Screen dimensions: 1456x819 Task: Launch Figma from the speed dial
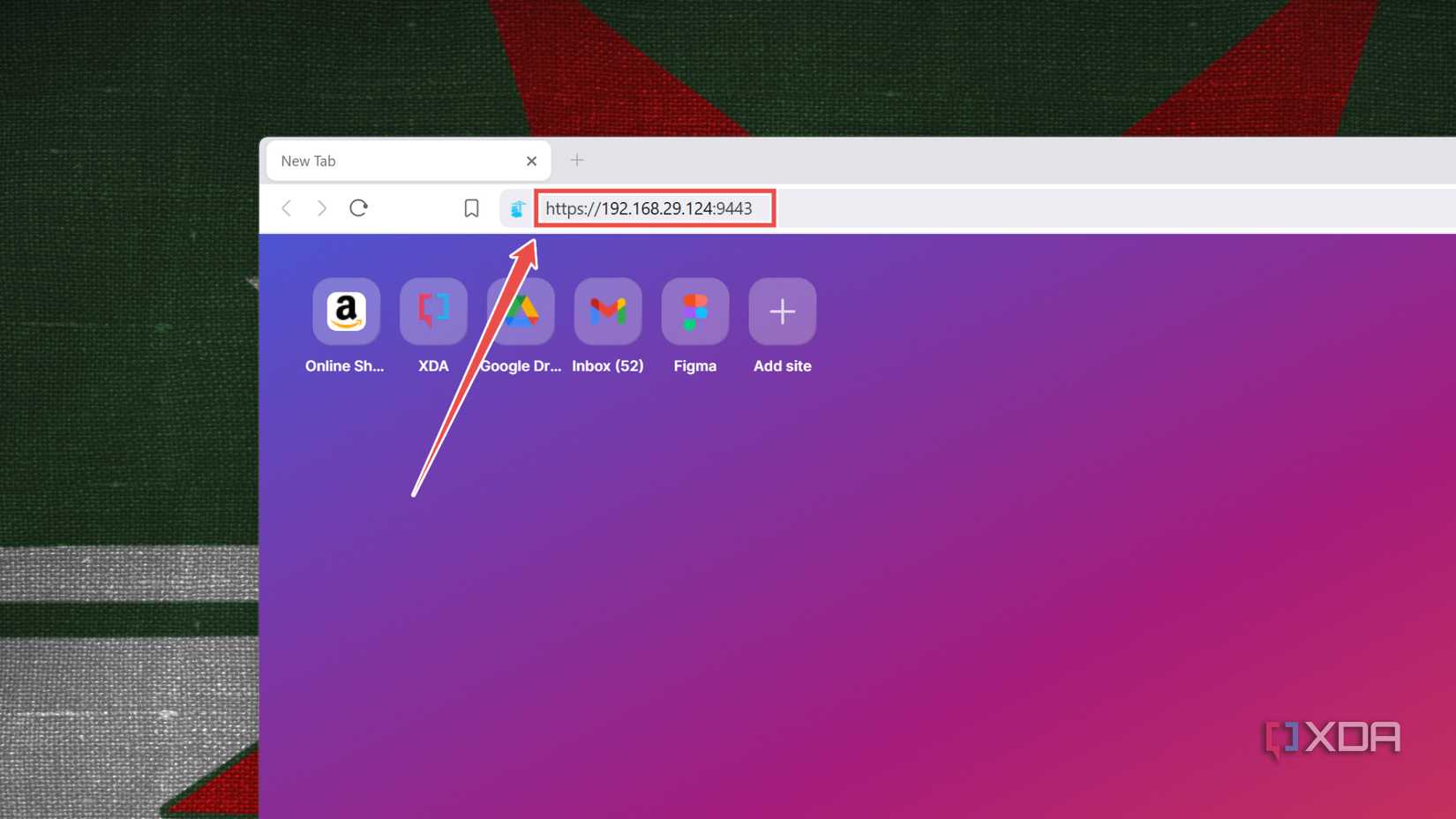(x=694, y=311)
